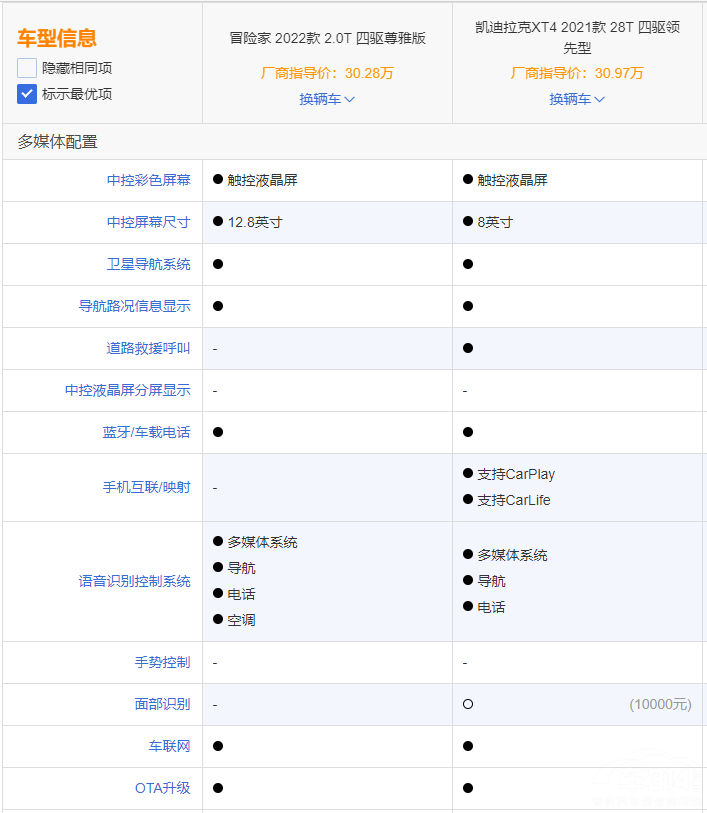Check the 隐藏相同项 checkbox
This screenshot has width=707, height=813.
click(x=27, y=68)
